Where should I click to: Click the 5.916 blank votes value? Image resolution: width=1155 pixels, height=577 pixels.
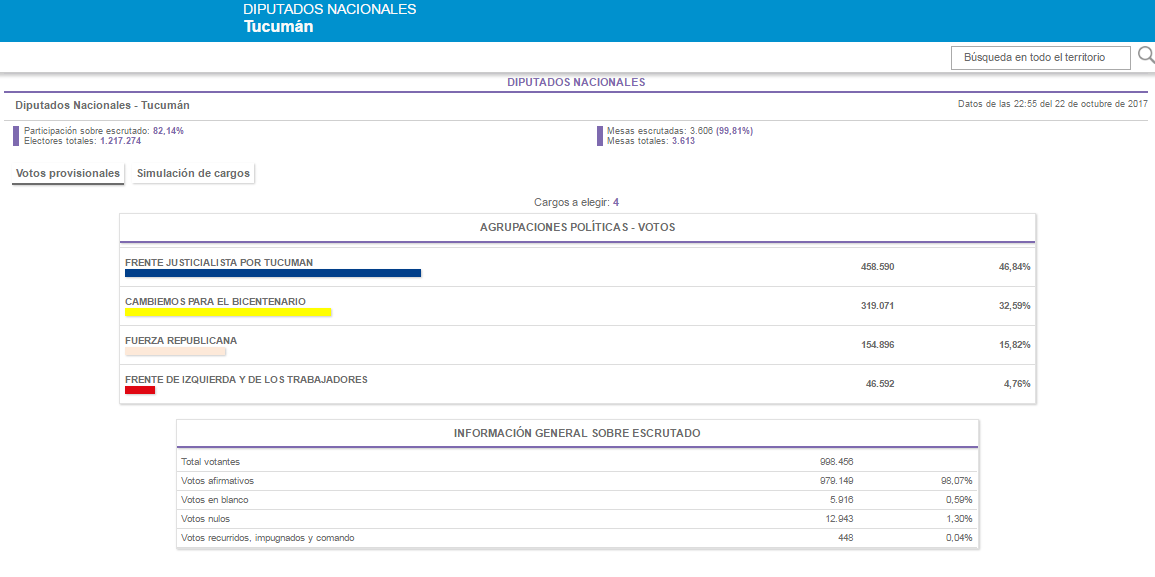(841, 500)
